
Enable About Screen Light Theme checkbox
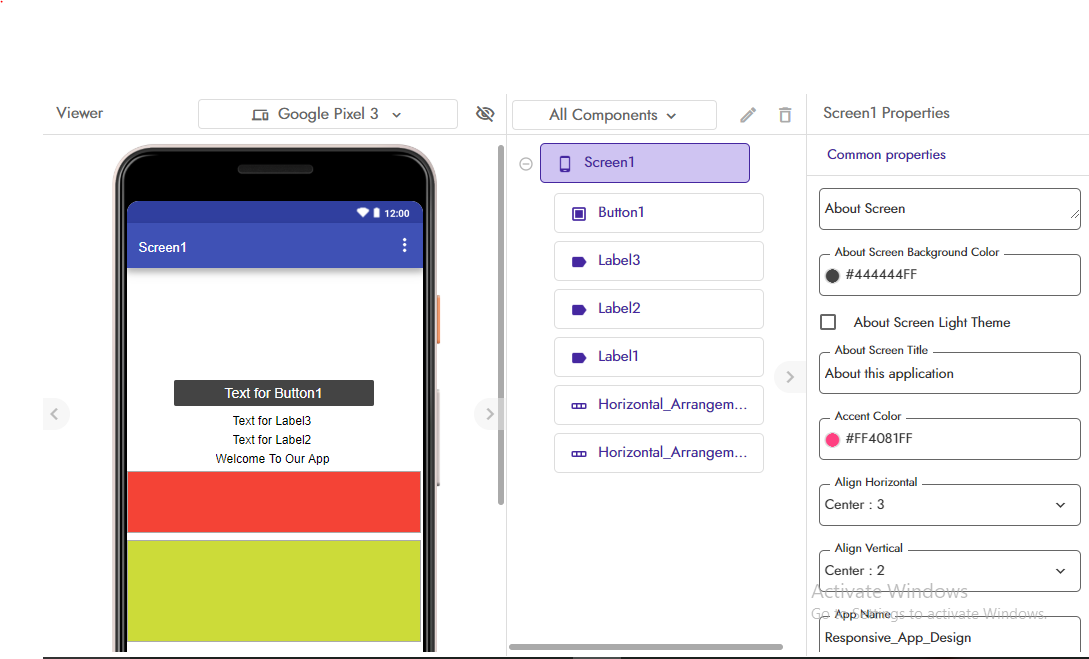[x=828, y=322]
